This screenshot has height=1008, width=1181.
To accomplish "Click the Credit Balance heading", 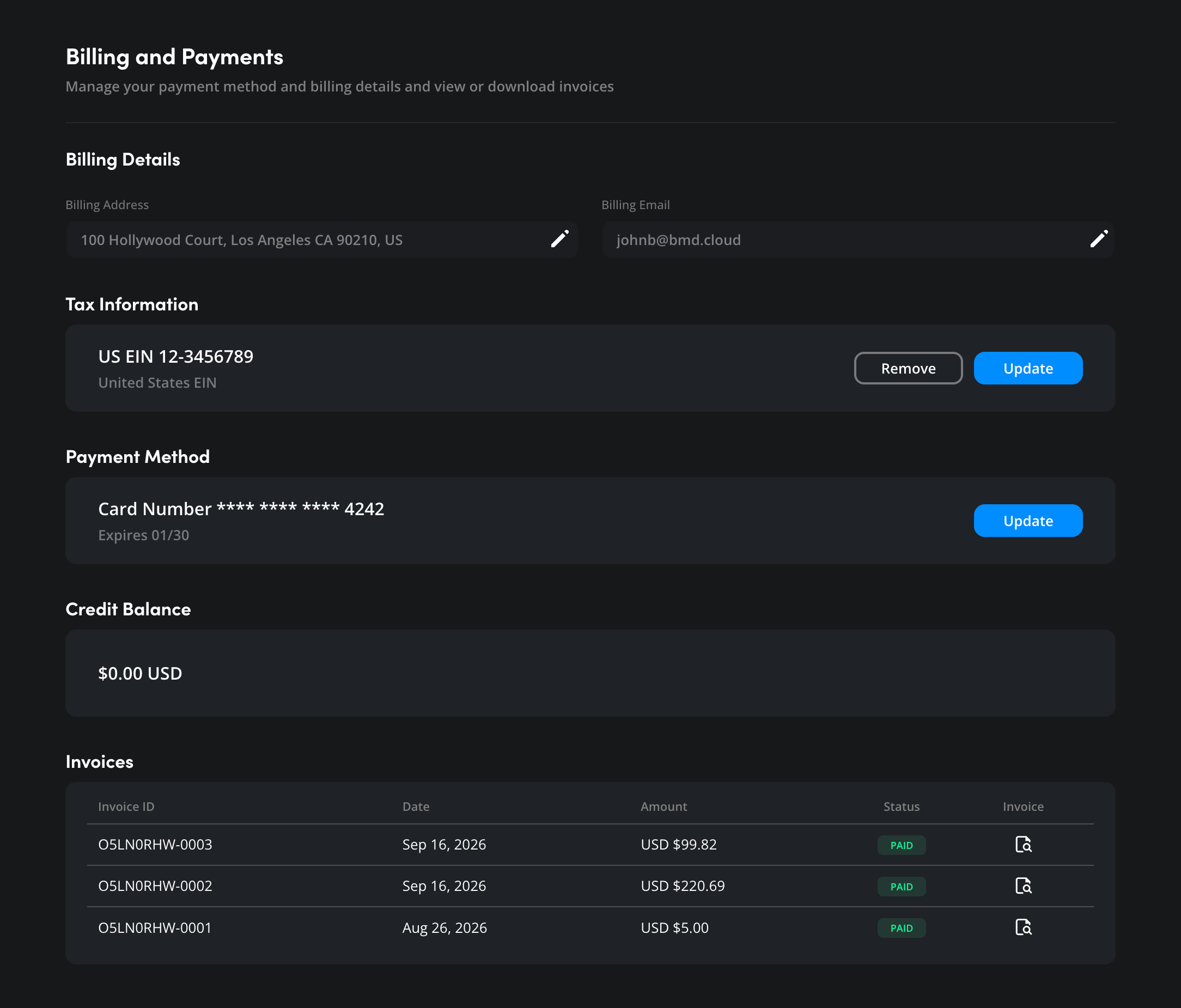I will 127,609.
